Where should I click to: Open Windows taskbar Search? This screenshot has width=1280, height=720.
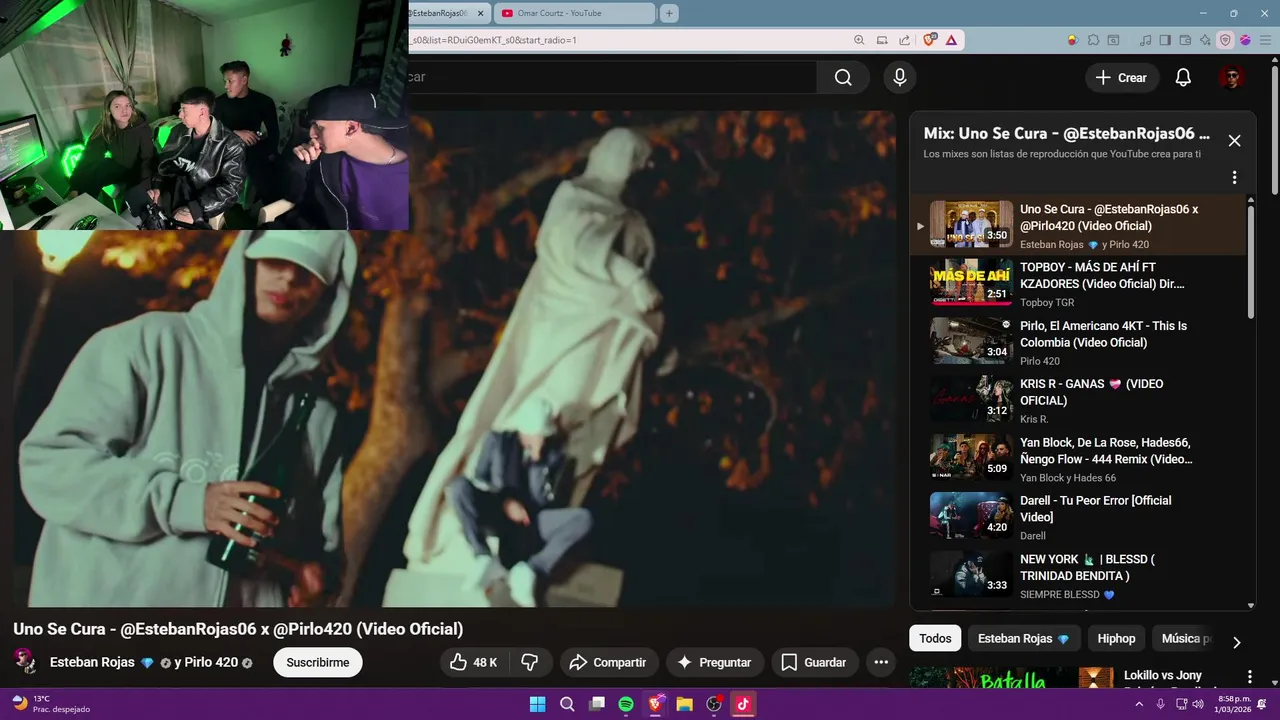[567, 704]
